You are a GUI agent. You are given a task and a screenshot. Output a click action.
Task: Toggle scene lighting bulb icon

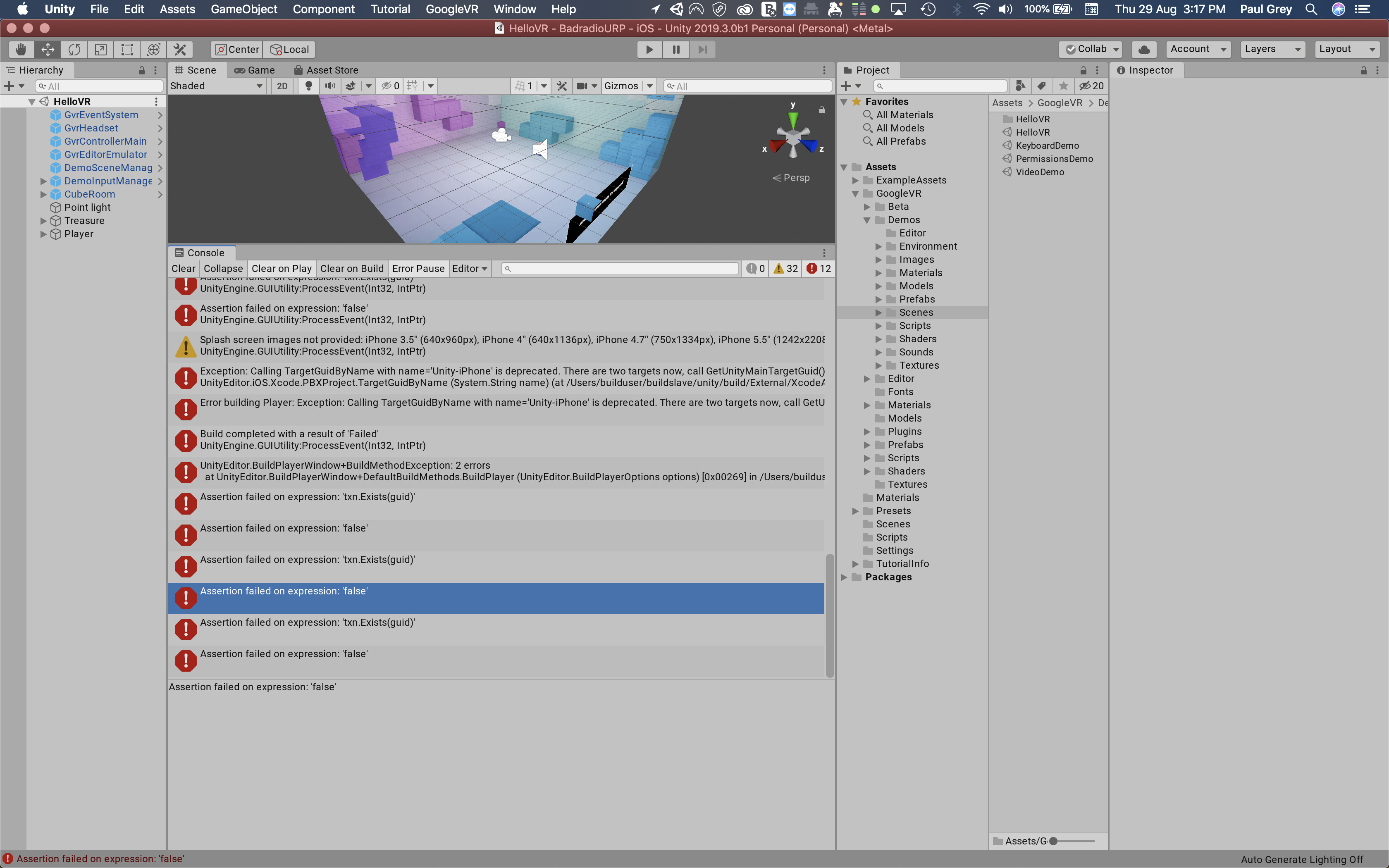click(x=309, y=86)
